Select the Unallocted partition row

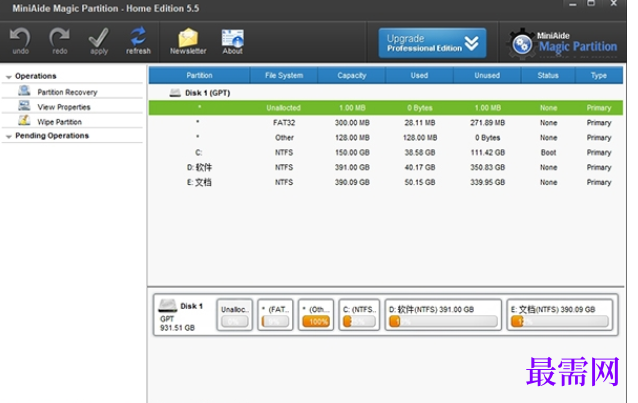pos(386,108)
